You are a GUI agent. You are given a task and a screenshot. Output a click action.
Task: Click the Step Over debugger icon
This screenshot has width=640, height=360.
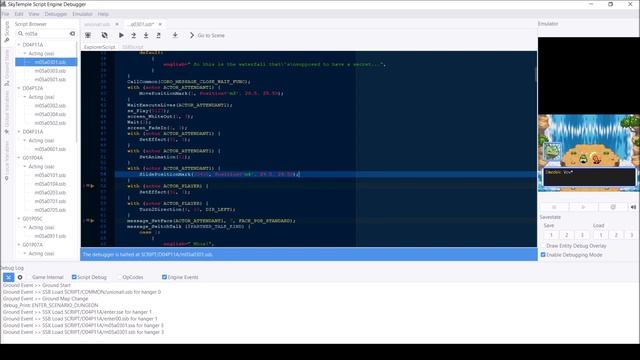tap(133, 36)
